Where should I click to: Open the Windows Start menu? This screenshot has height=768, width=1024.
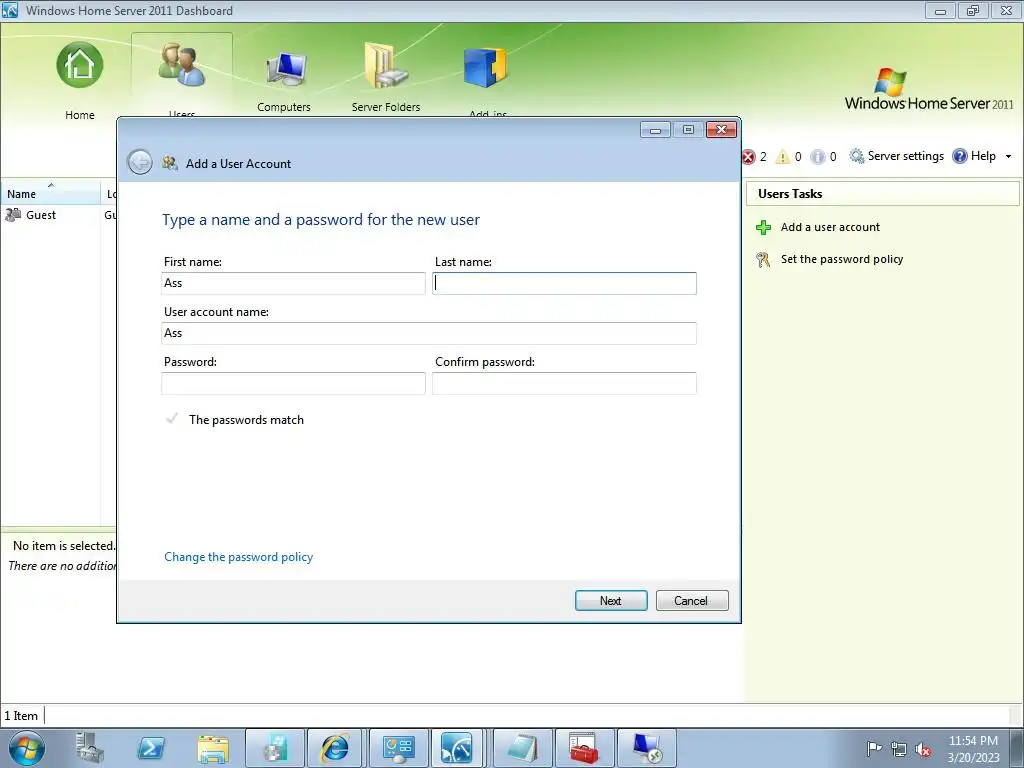tap(27, 748)
